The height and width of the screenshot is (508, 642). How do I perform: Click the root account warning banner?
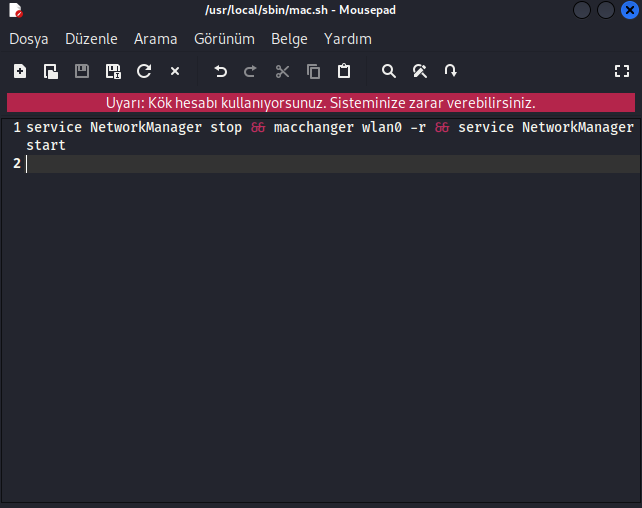pyautogui.click(x=321, y=103)
